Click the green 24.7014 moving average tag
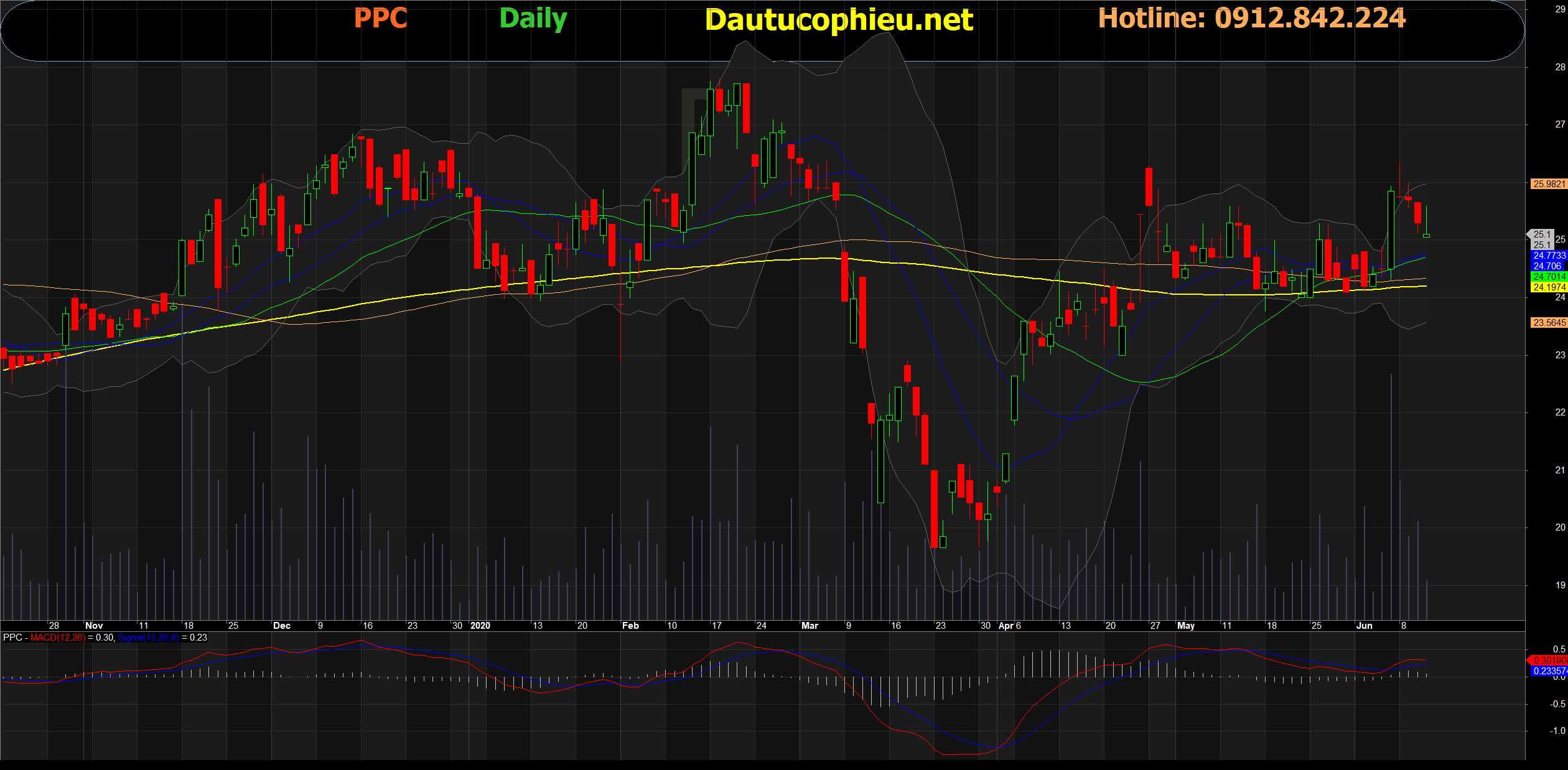Viewport: 1568px width, 770px height. pyautogui.click(x=1548, y=277)
